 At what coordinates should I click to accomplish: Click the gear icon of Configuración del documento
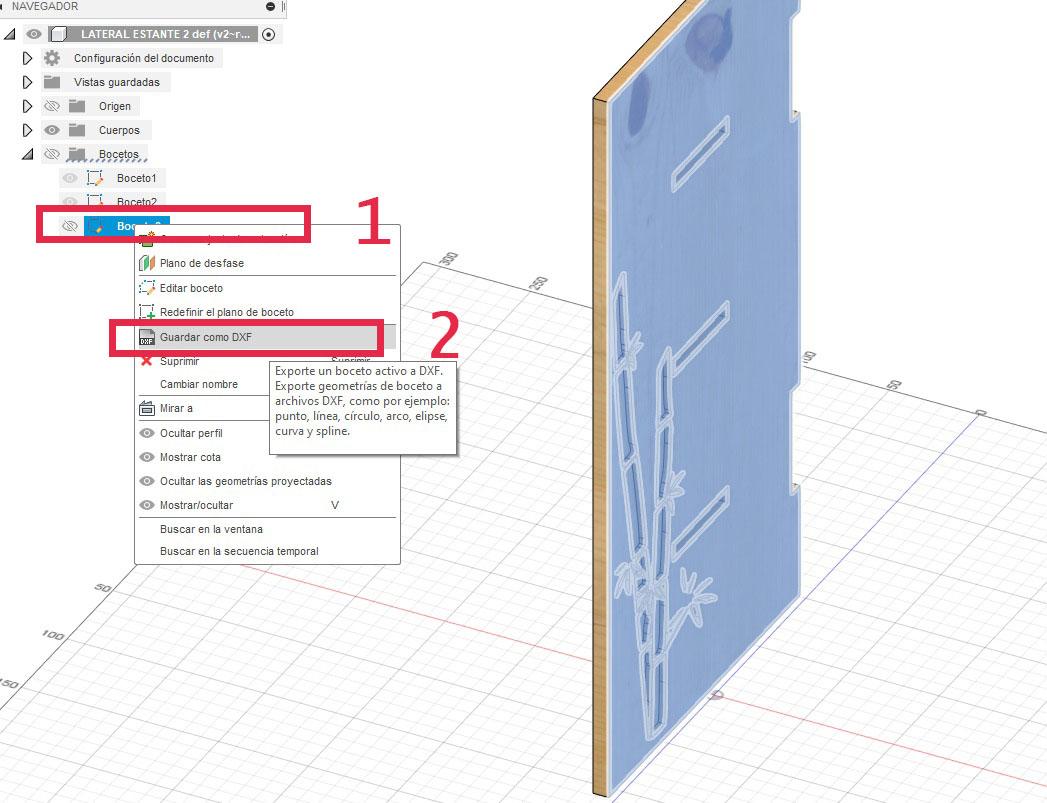(51, 58)
